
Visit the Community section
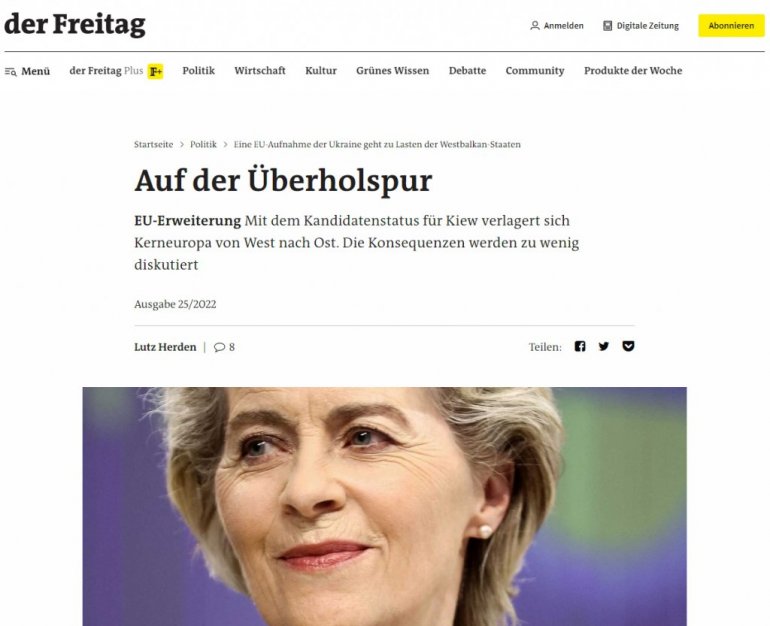pyautogui.click(x=535, y=71)
